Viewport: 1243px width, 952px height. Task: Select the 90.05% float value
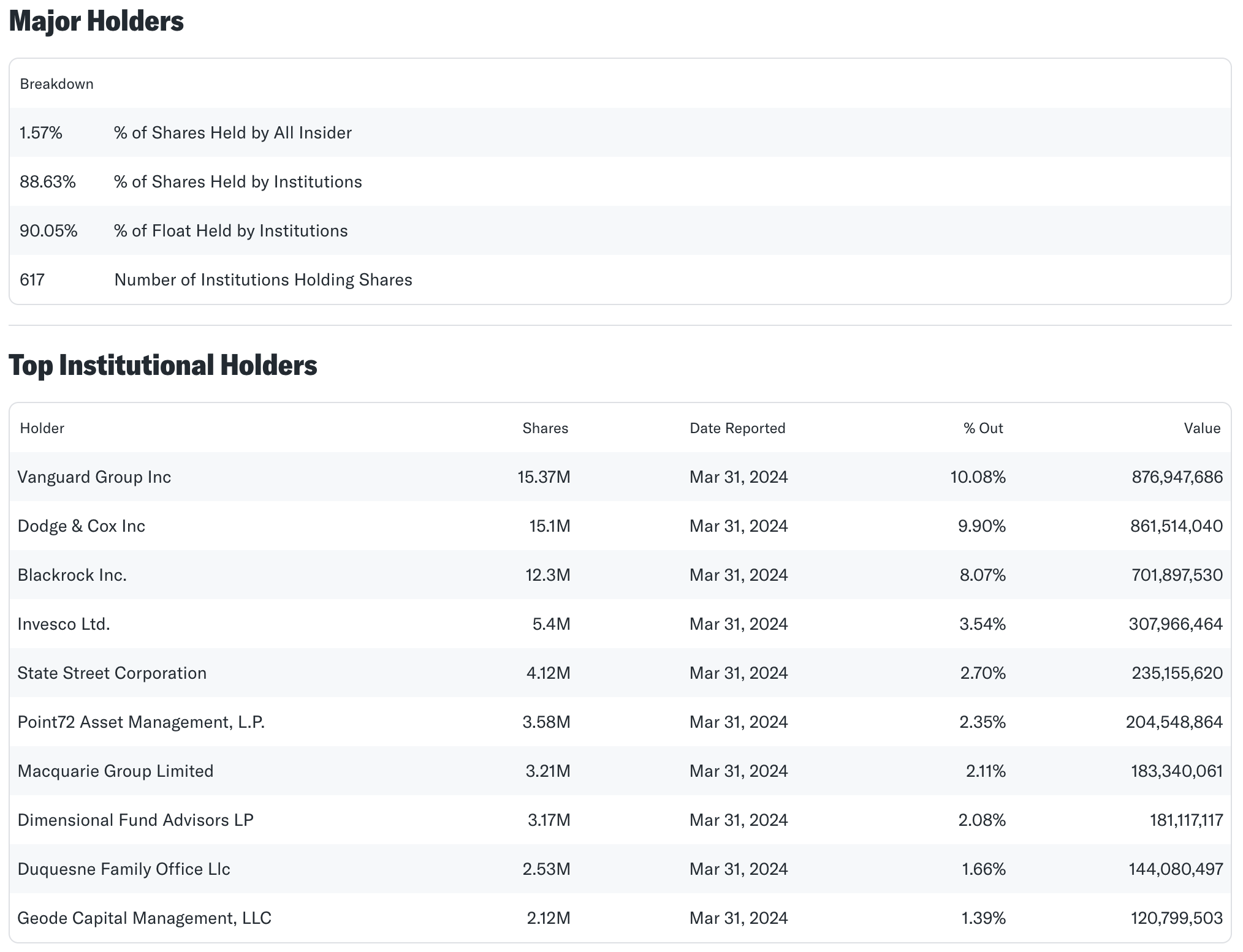(48, 231)
